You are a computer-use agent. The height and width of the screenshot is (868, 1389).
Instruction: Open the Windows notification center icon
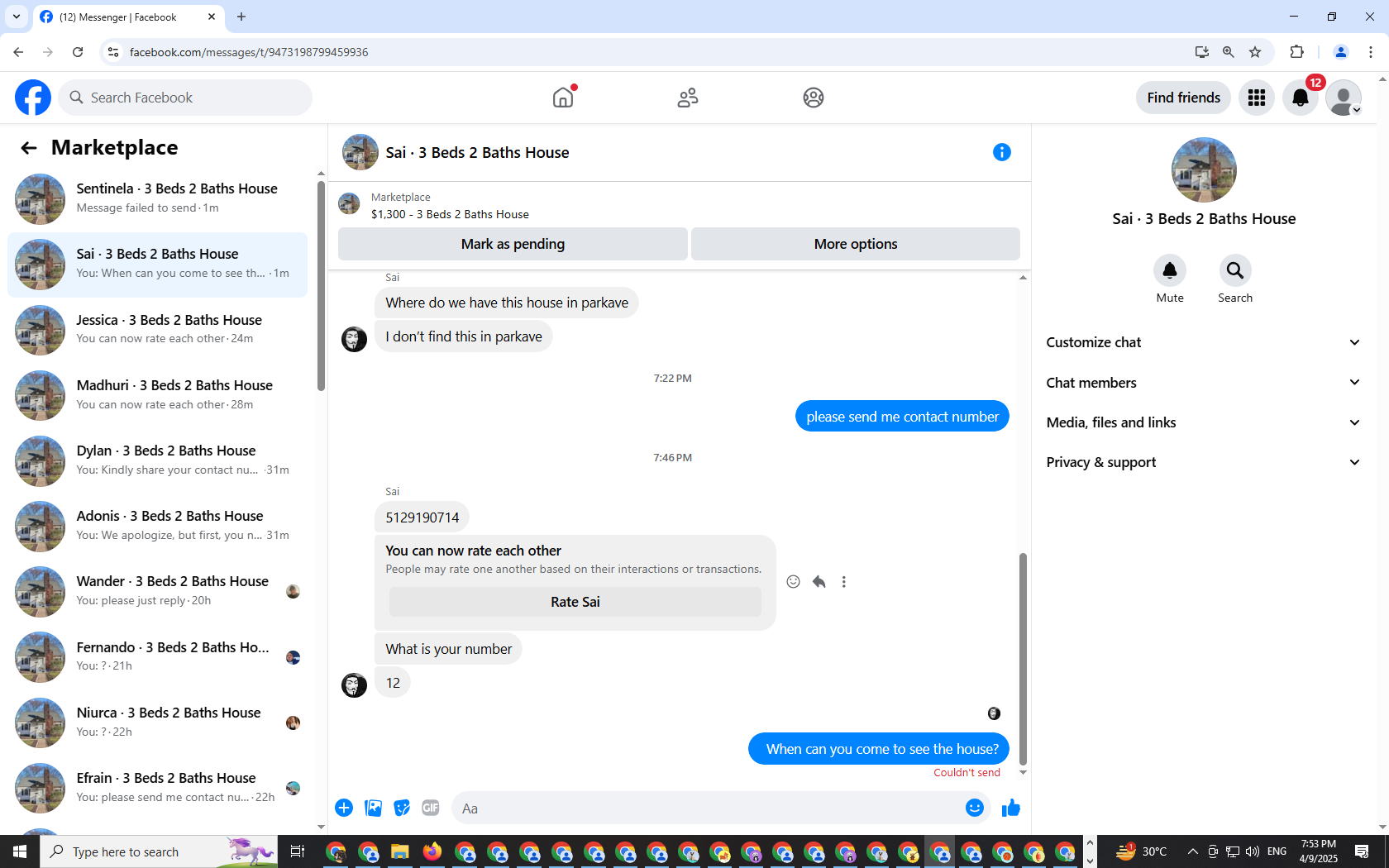point(1362,851)
